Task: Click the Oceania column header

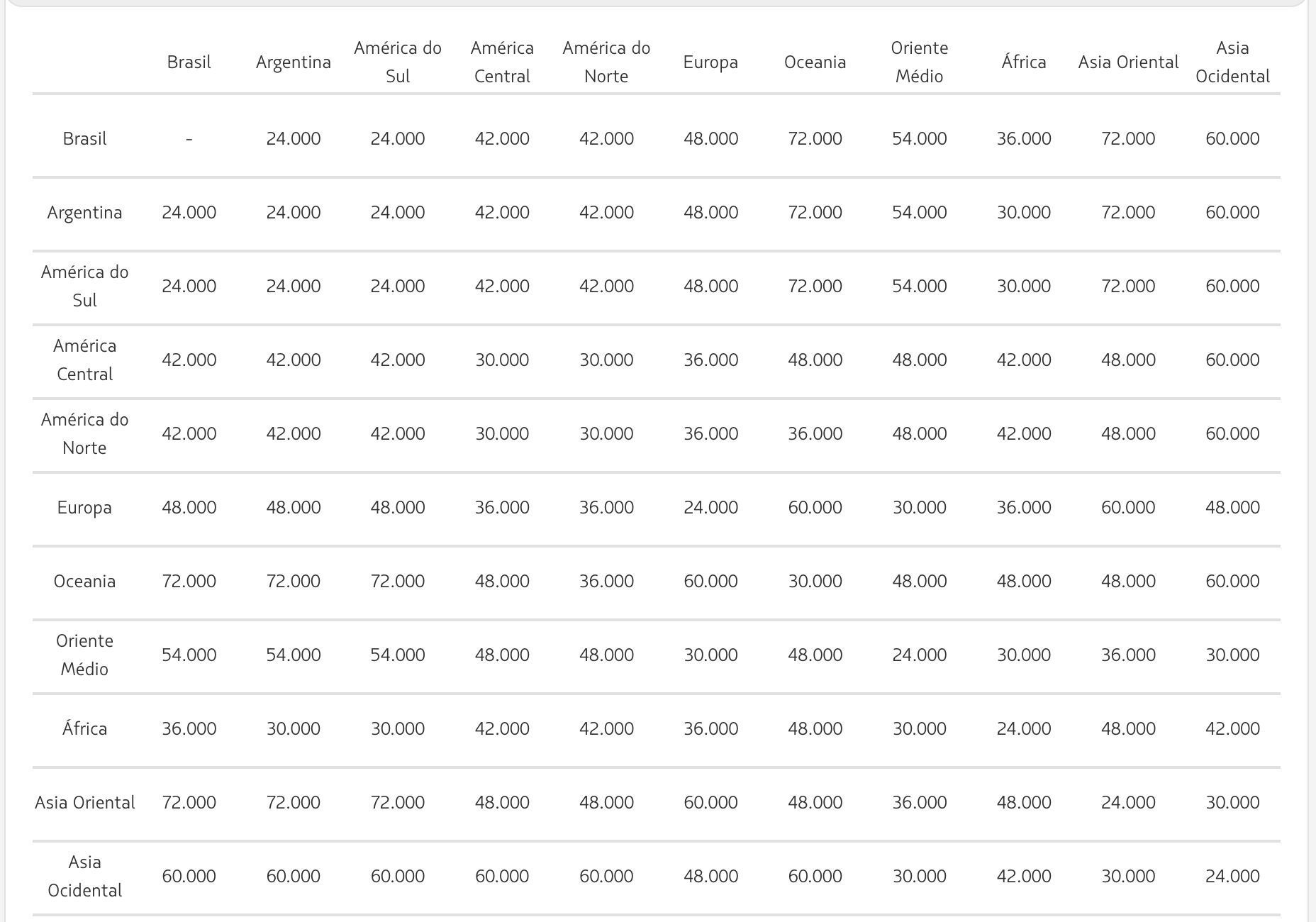Action: (815, 62)
